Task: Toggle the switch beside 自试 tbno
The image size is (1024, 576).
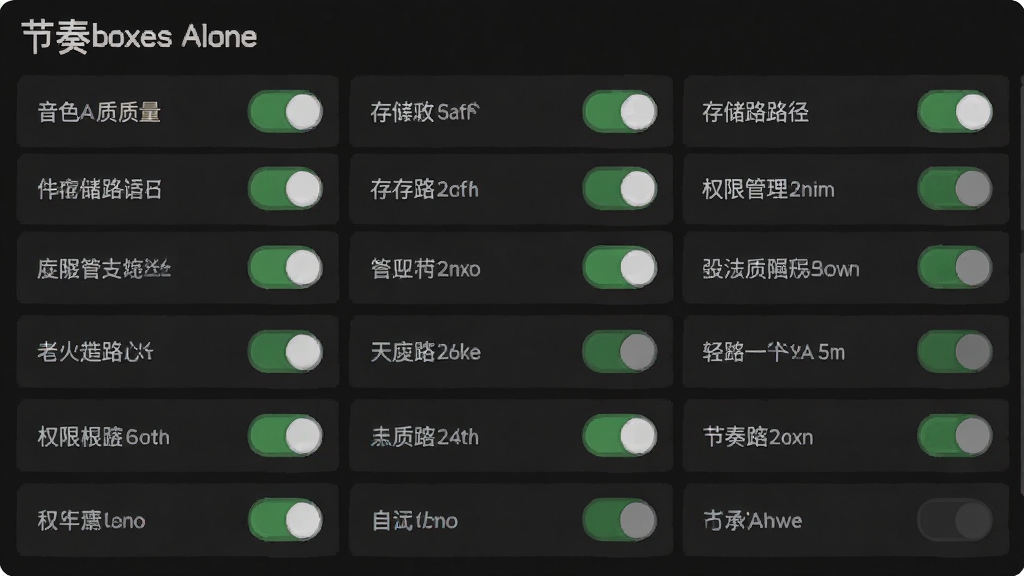Action: coord(620,520)
